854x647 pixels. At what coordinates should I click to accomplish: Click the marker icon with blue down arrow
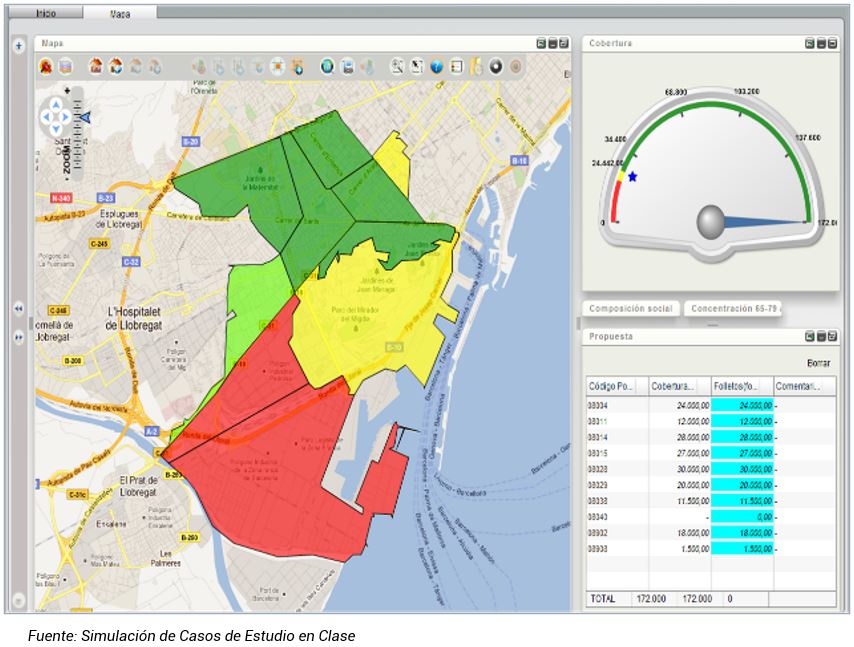tap(297, 66)
